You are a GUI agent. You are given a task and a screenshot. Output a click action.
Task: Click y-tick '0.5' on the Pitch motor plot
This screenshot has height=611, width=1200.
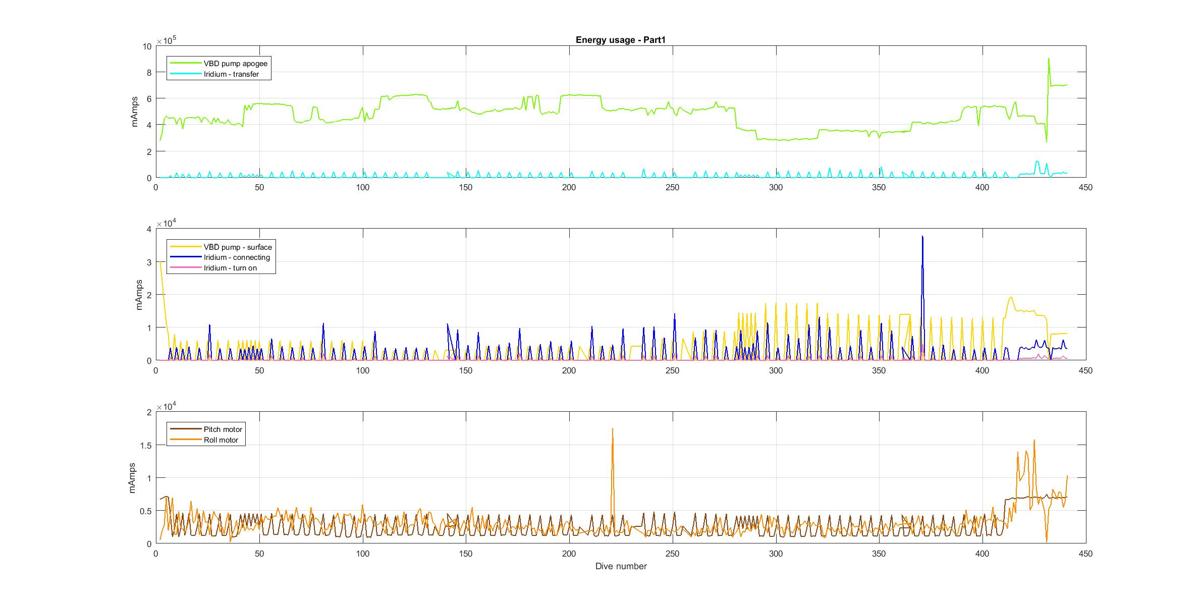(x=145, y=511)
